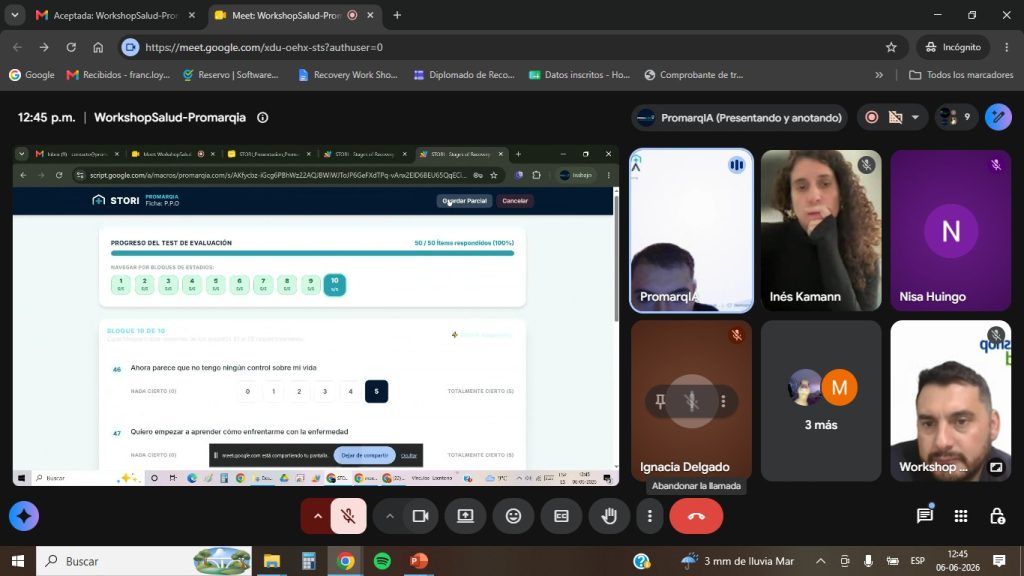Click the address bar URL
This screenshot has width=1024, height=576.
(264, 47)
